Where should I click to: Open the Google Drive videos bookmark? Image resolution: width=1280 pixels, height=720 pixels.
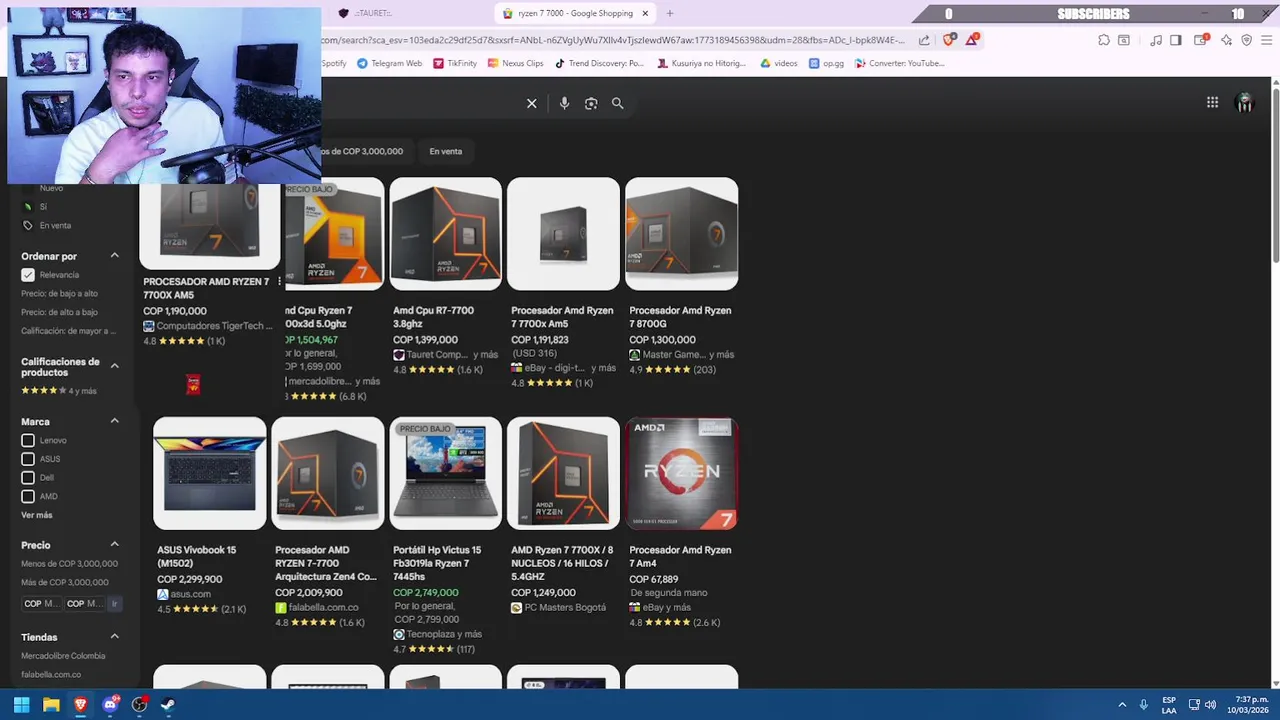(779, 63)
